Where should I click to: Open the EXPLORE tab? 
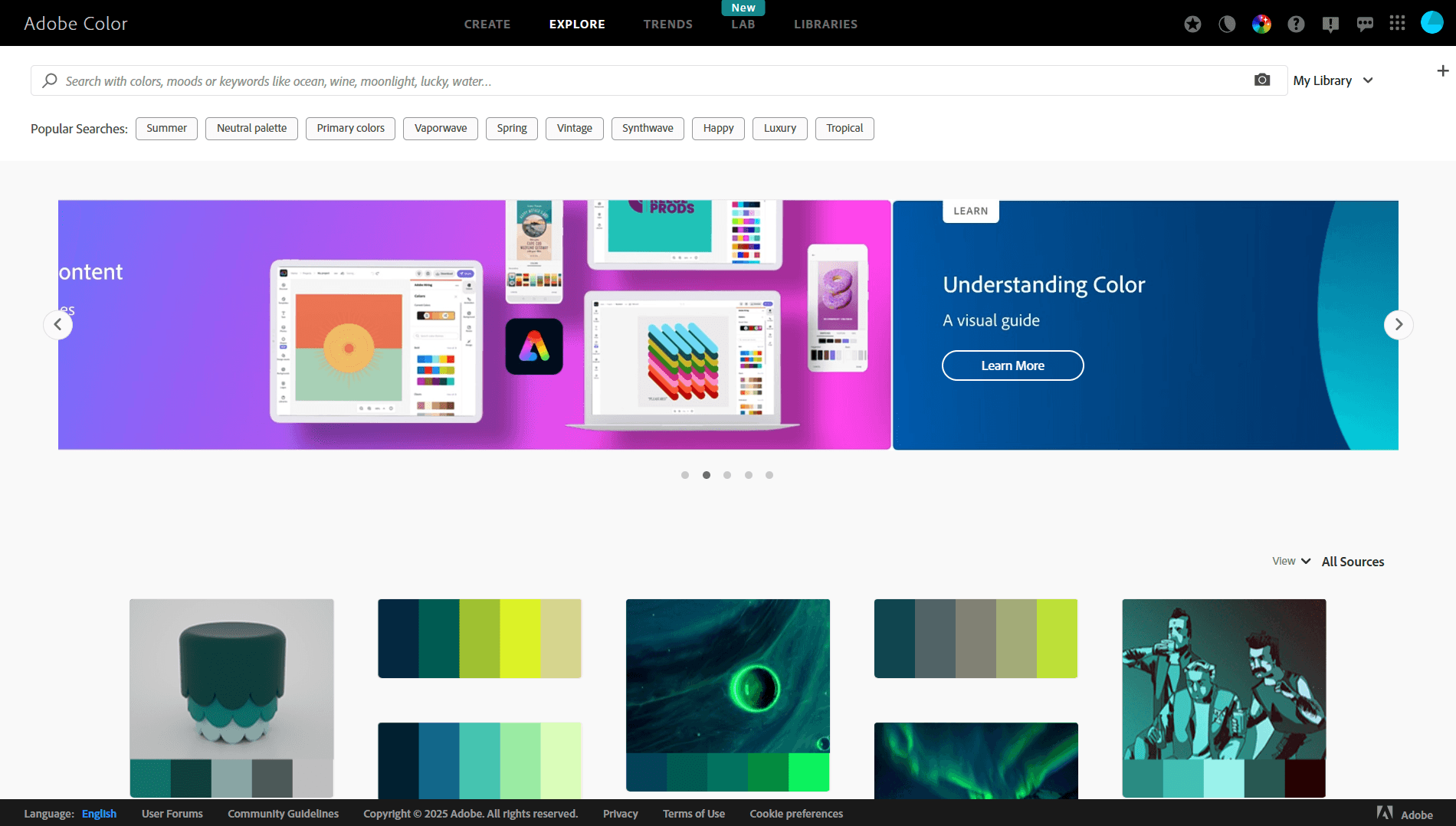click(x=577, y=25)
